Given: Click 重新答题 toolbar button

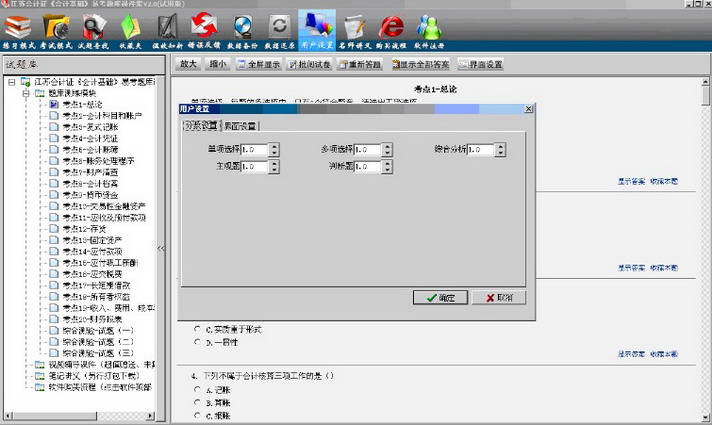Looking at the screenshot, I should pos(360,64).
